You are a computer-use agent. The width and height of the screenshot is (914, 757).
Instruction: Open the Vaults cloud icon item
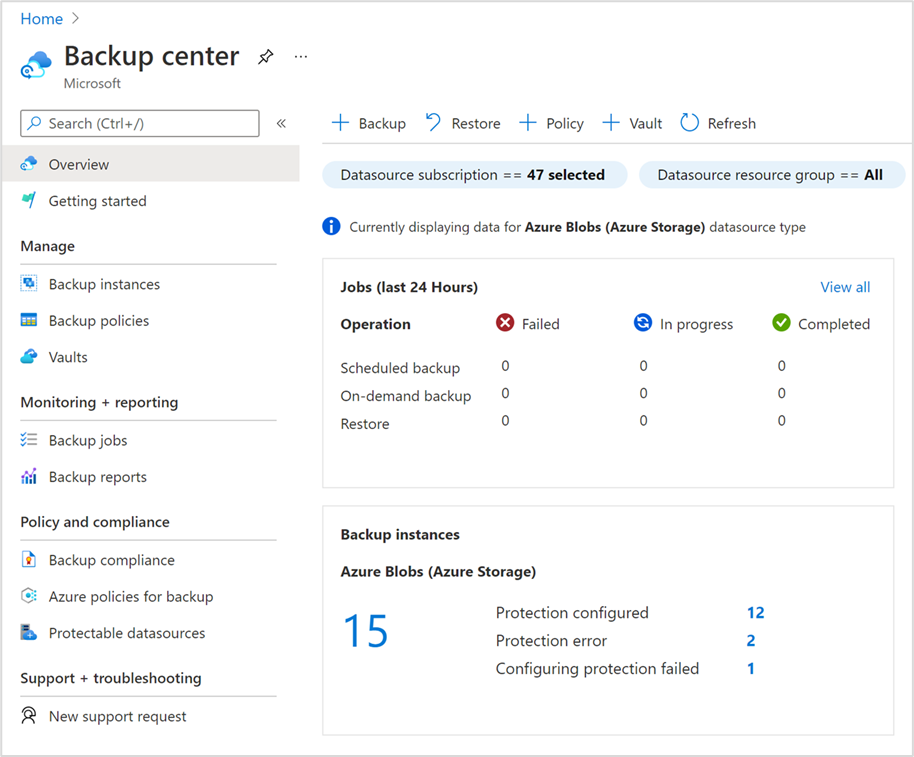coord(29,357)
